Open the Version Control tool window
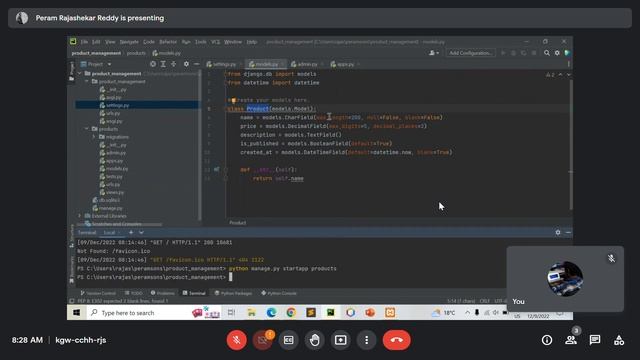Screen dimensions: 640x360 point(98,293)
